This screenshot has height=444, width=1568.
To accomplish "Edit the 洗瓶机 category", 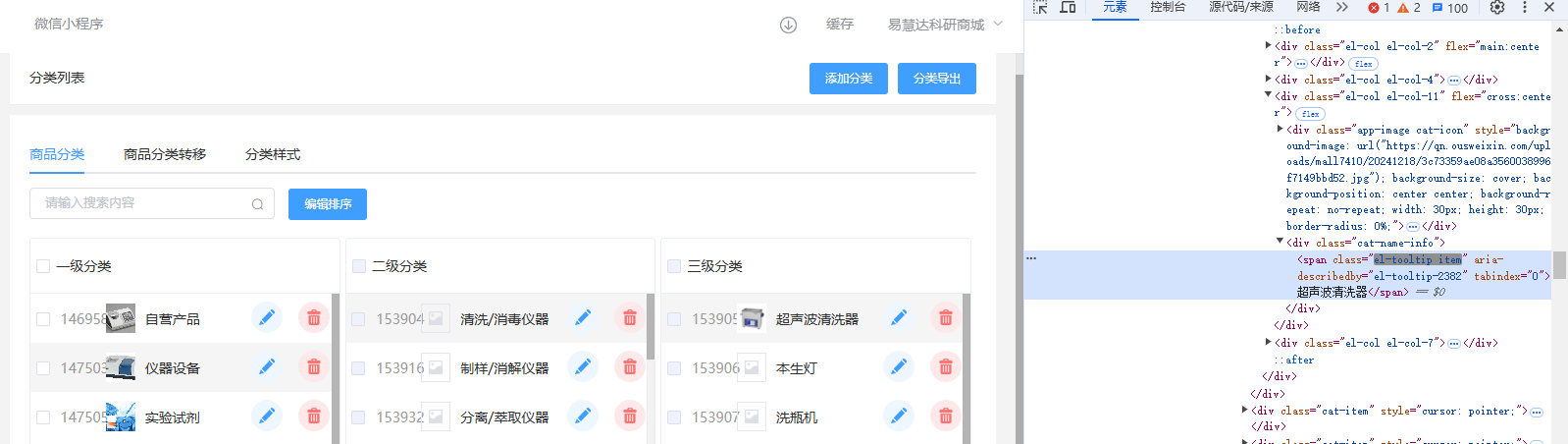I will coord(899,416).
